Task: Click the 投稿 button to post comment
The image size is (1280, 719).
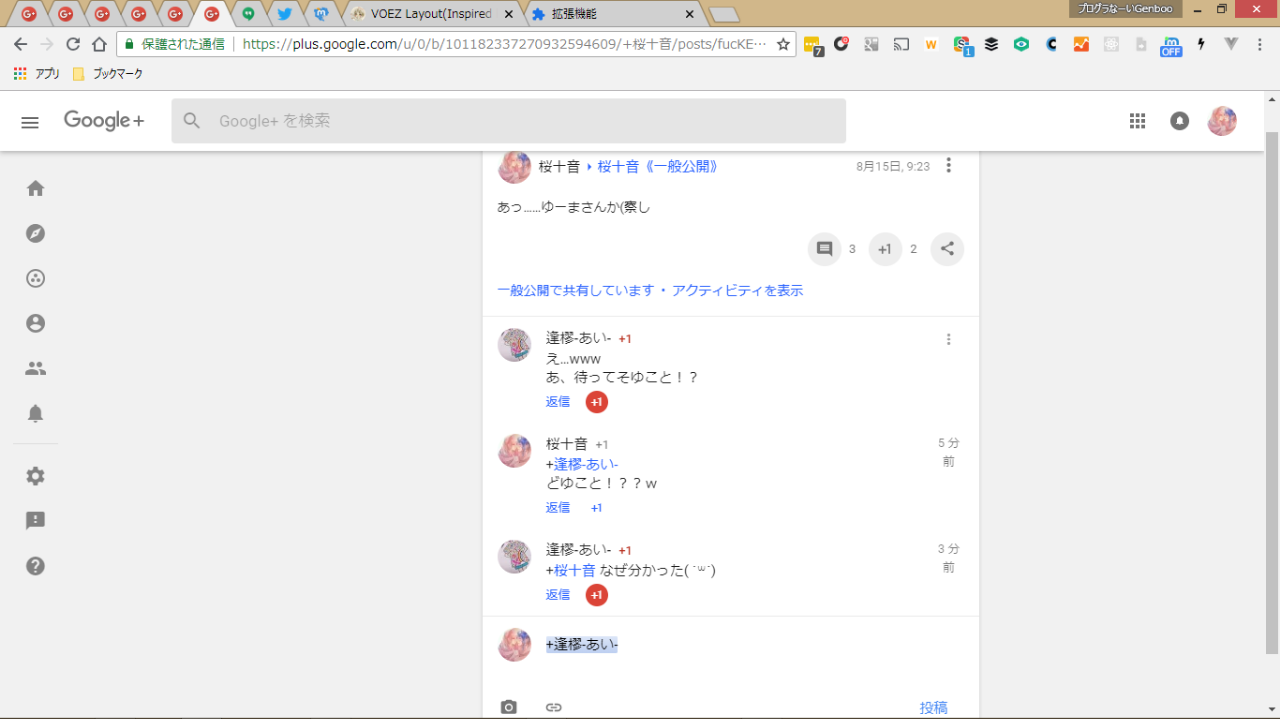Action: click(933, 707)
